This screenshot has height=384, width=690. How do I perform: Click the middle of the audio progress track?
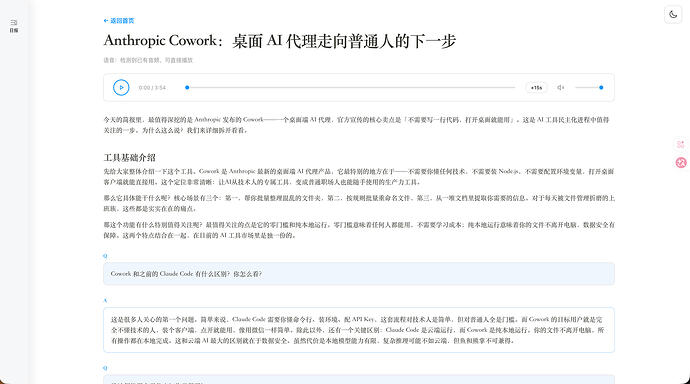pos(351,88)
